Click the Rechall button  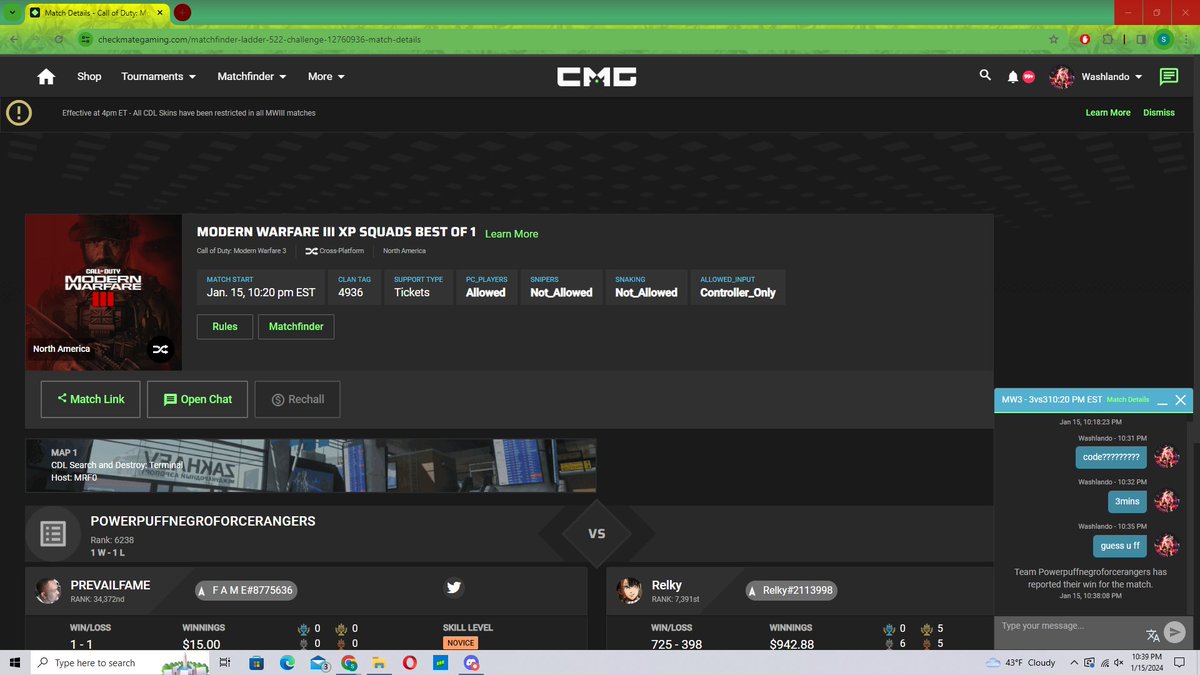pos(297,399)
